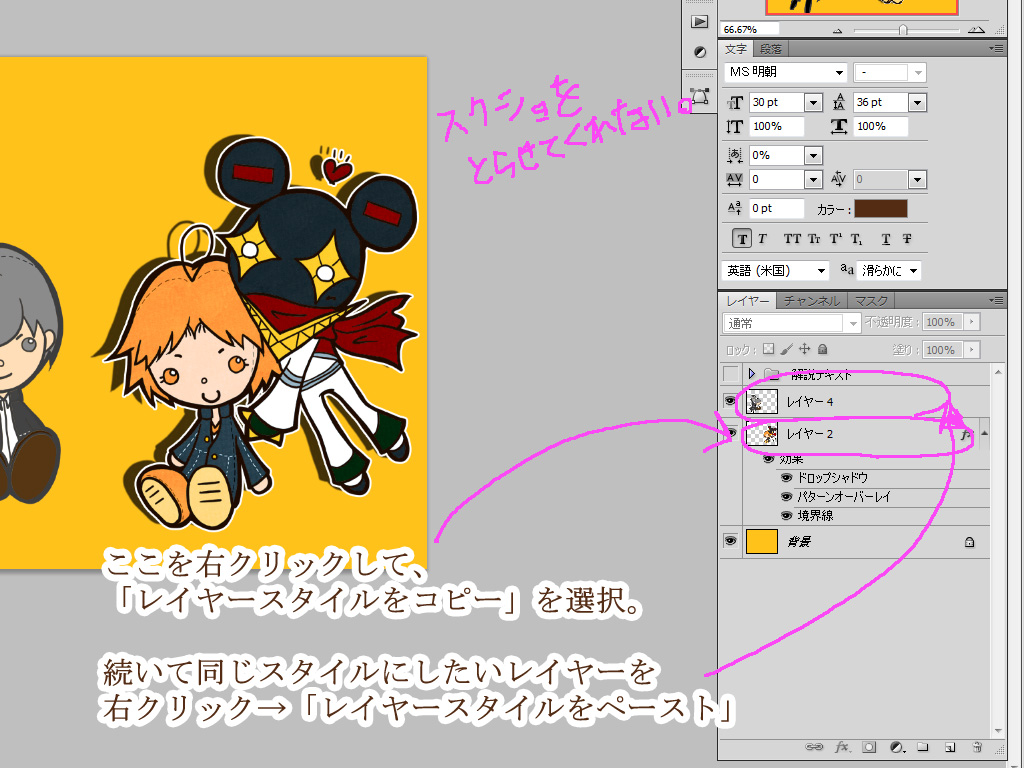Hide レイヤー 4 with its eye icon
Image resolution: width=1024 pixels, height=768 pixels.
coord(731,401)
